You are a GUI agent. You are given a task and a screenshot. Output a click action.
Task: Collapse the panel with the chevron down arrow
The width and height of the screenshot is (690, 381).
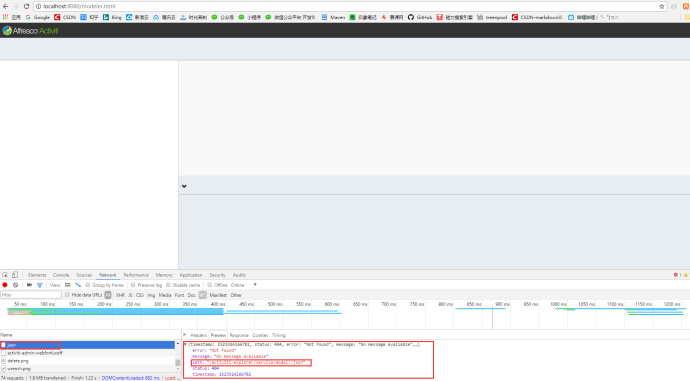tap(184, 186)
